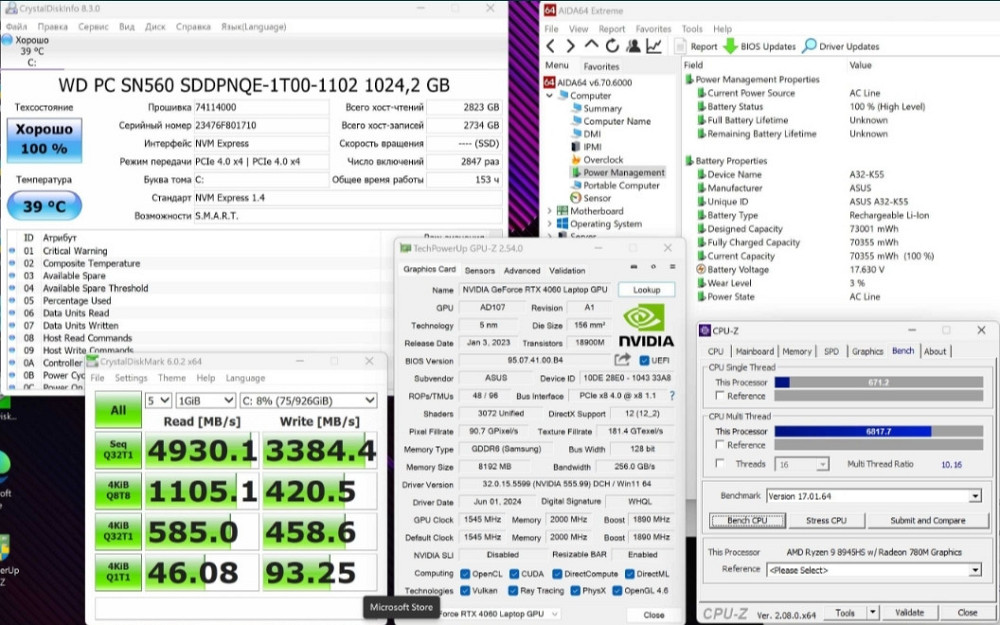Open the GPU-Z hamburger menu icon
The image size is (1000, 625).
tap(671, 268)
